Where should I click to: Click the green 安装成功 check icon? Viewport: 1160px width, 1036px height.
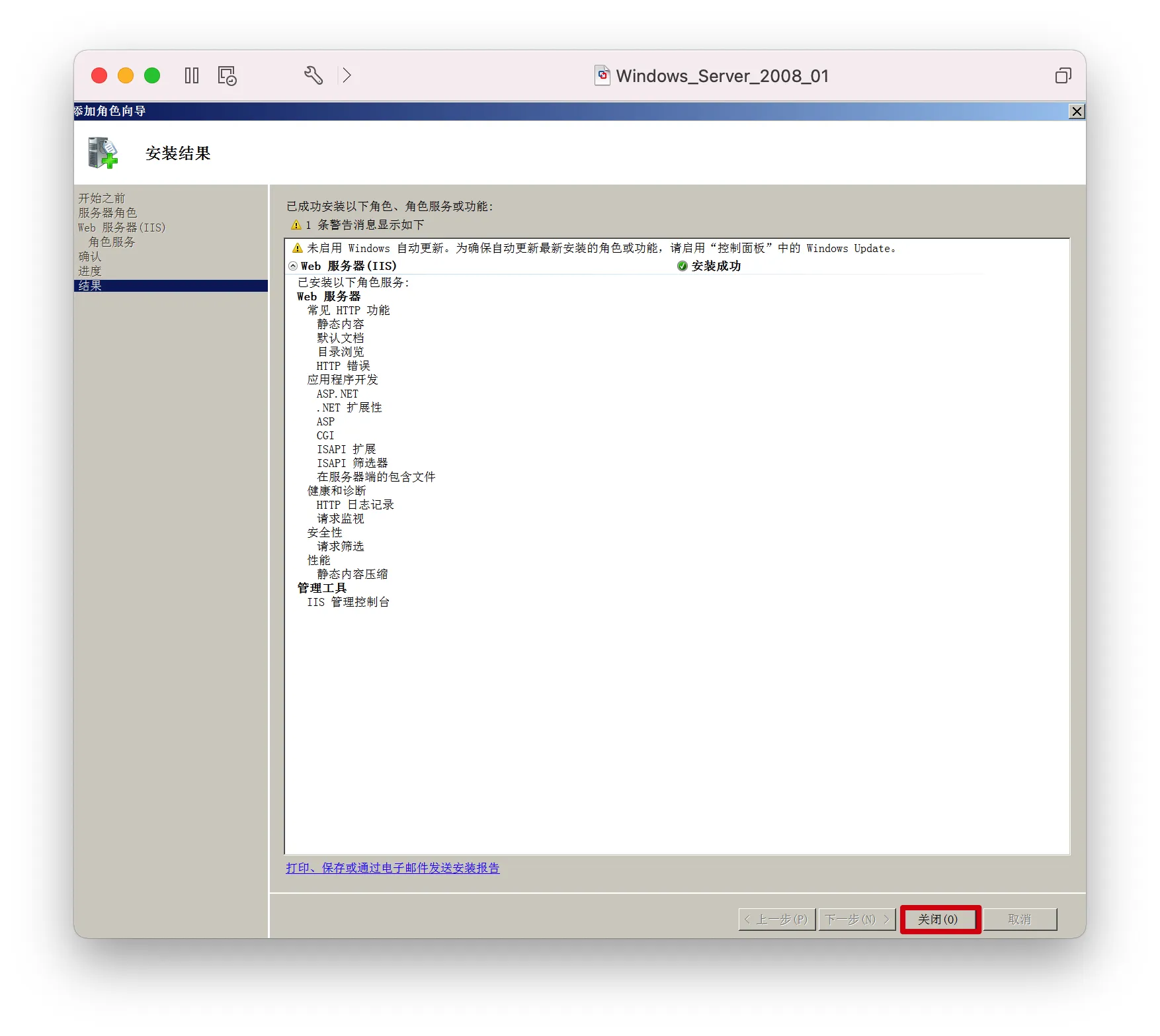[682, 266]
